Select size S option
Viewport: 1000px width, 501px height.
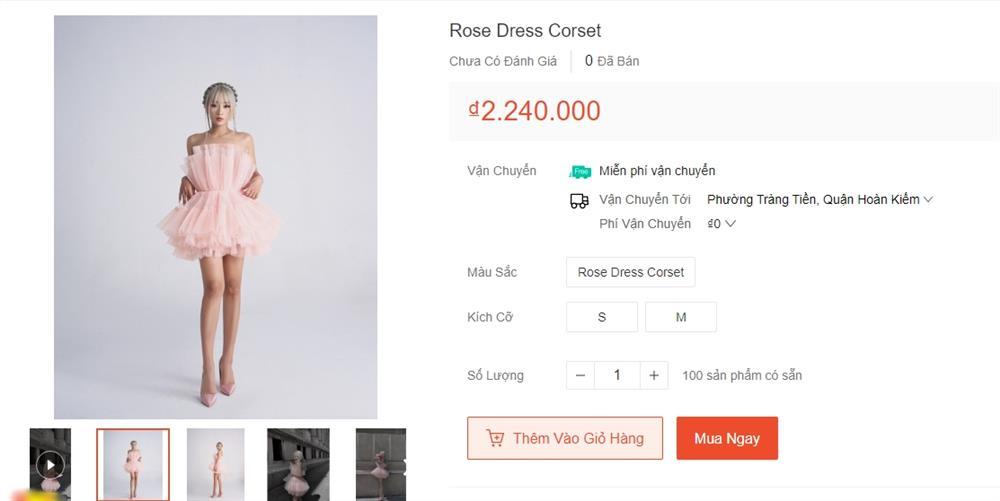pyautogui.click(x=602, y=317)
